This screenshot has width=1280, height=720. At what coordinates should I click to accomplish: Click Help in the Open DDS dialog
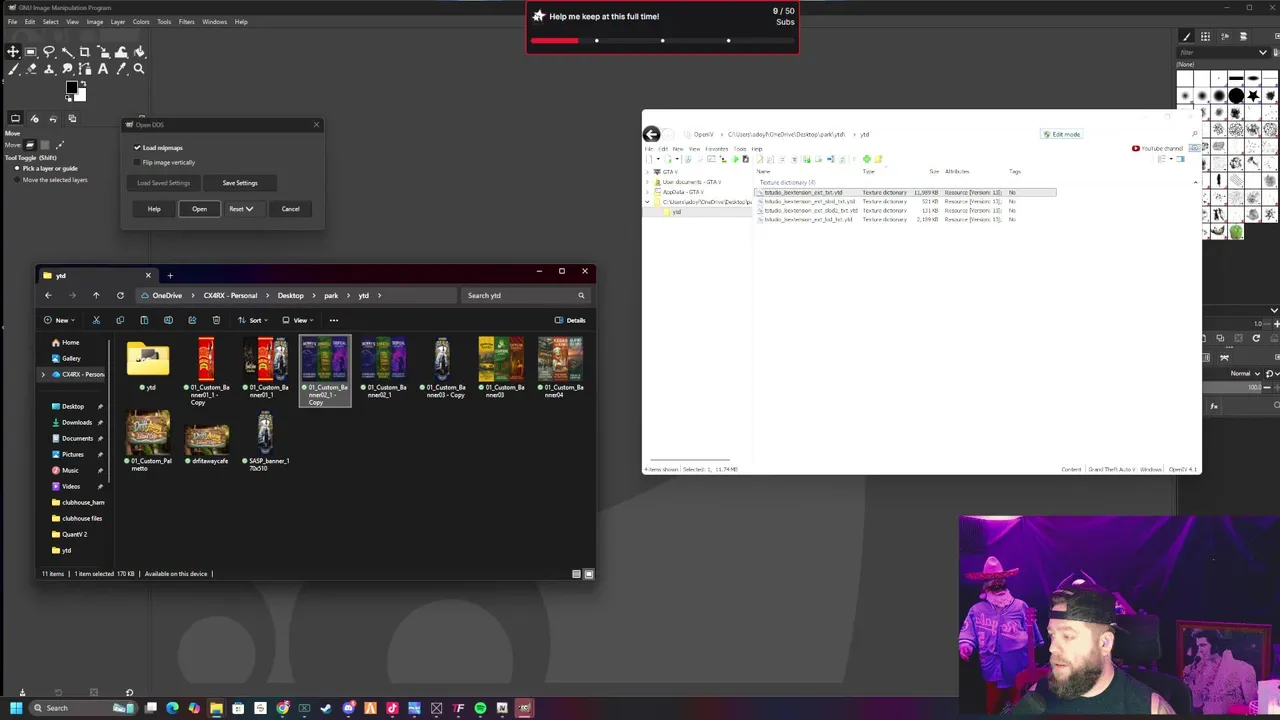[154, 209]
